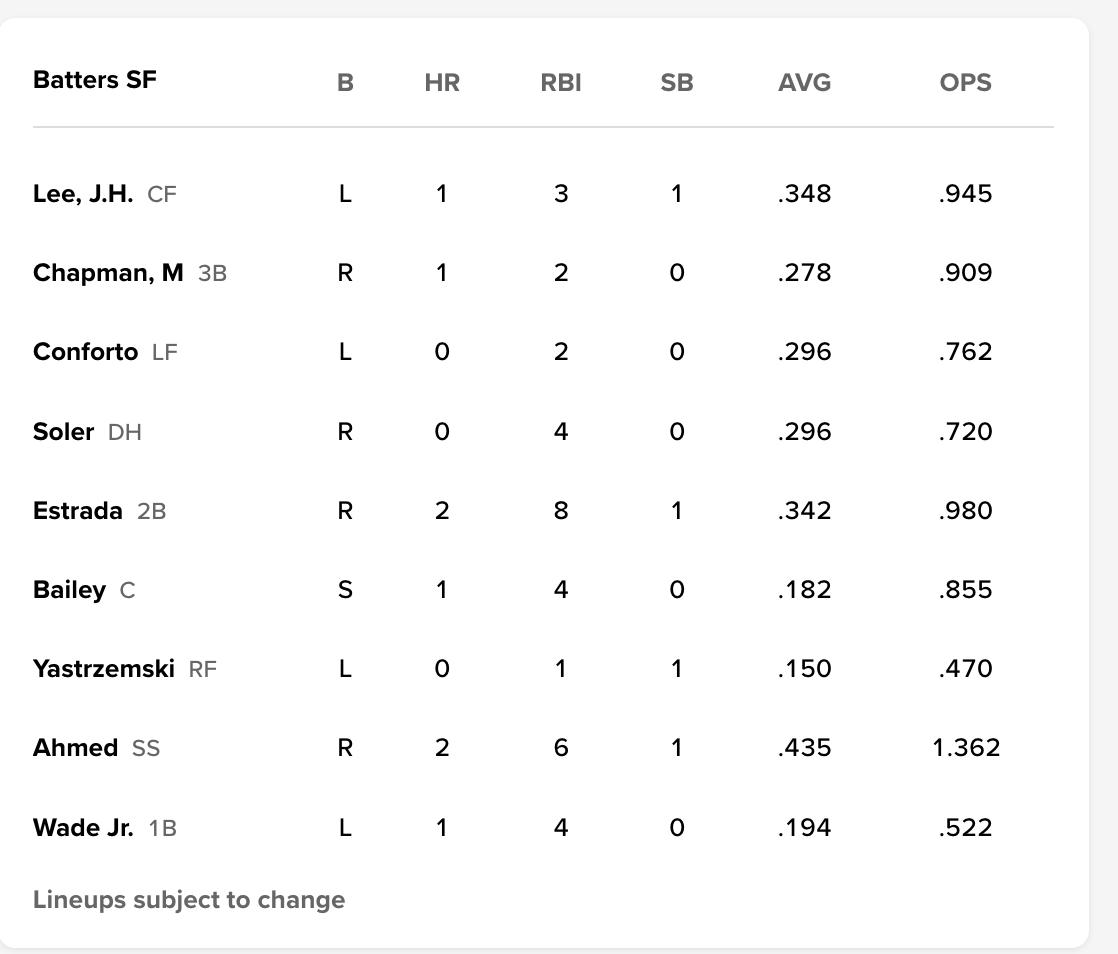The width and height of the screenshot is (1118, 954).
Task: Click Ahmed in the lineup
Action: pos(75,748)
